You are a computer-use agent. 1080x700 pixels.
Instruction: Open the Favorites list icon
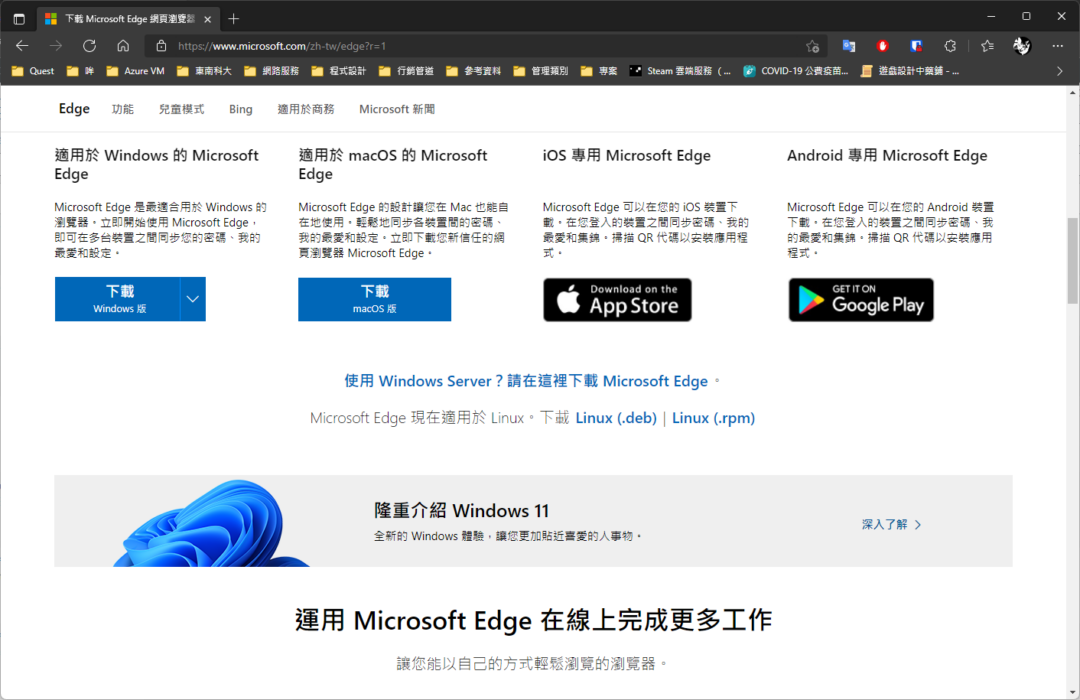[988, 46]
